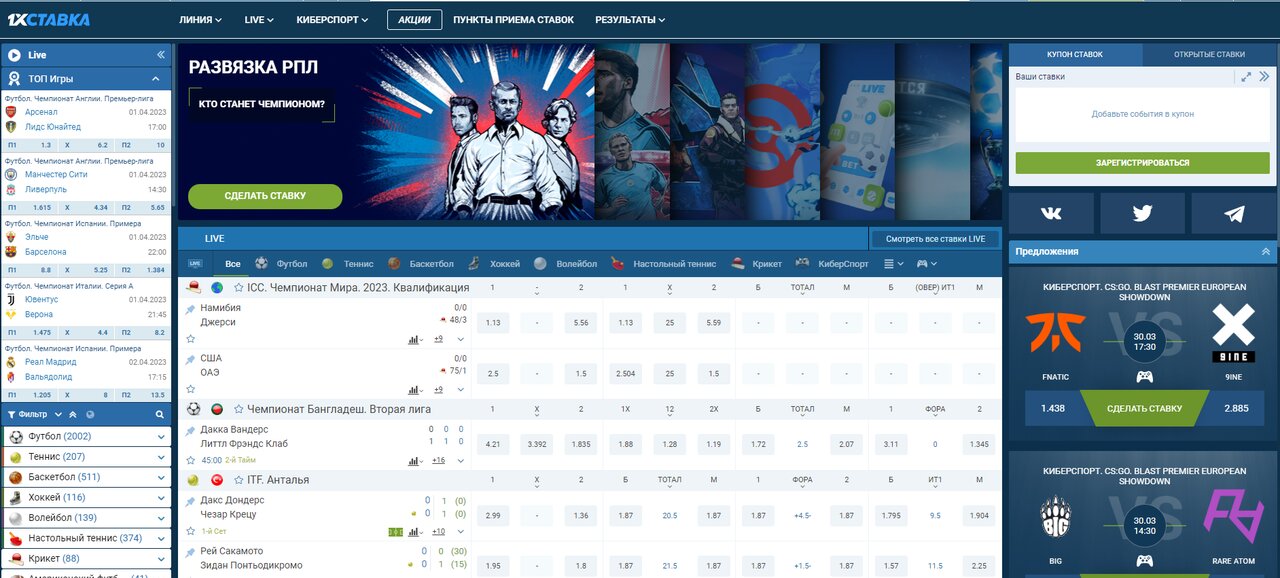The height and width of the screenshot is (578, 1280).
Task: Bet on 9INE at odds 2.885
Action: pyautogui.click(x=1236, y=408)
